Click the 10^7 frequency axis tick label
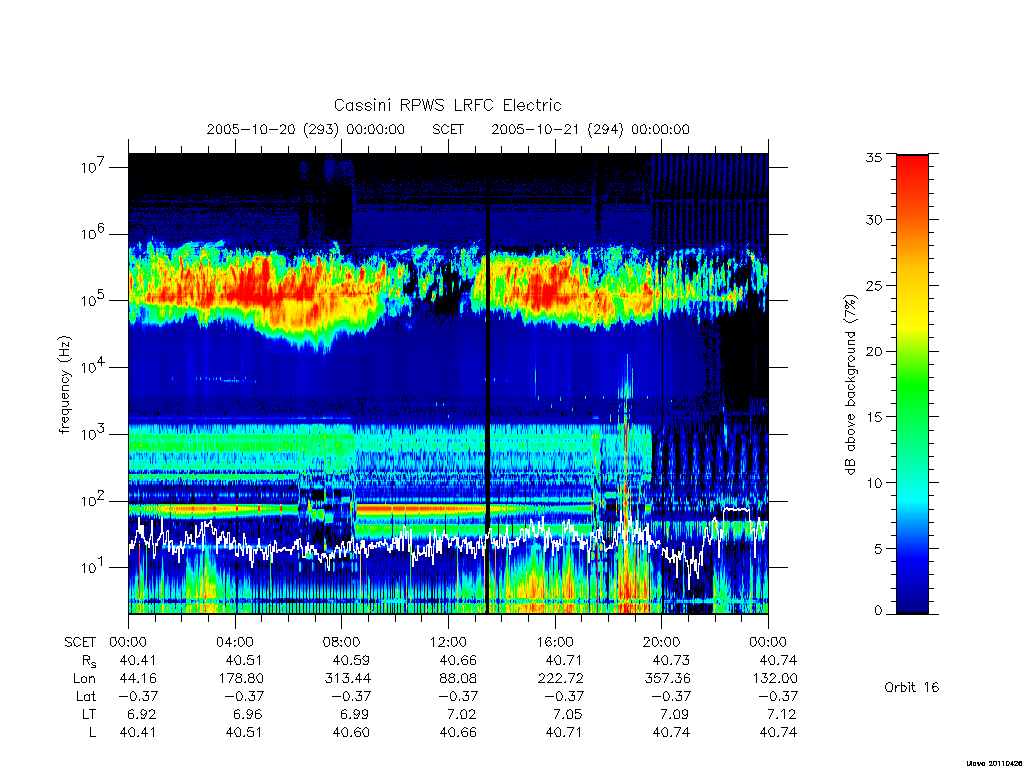 (94, 167)
